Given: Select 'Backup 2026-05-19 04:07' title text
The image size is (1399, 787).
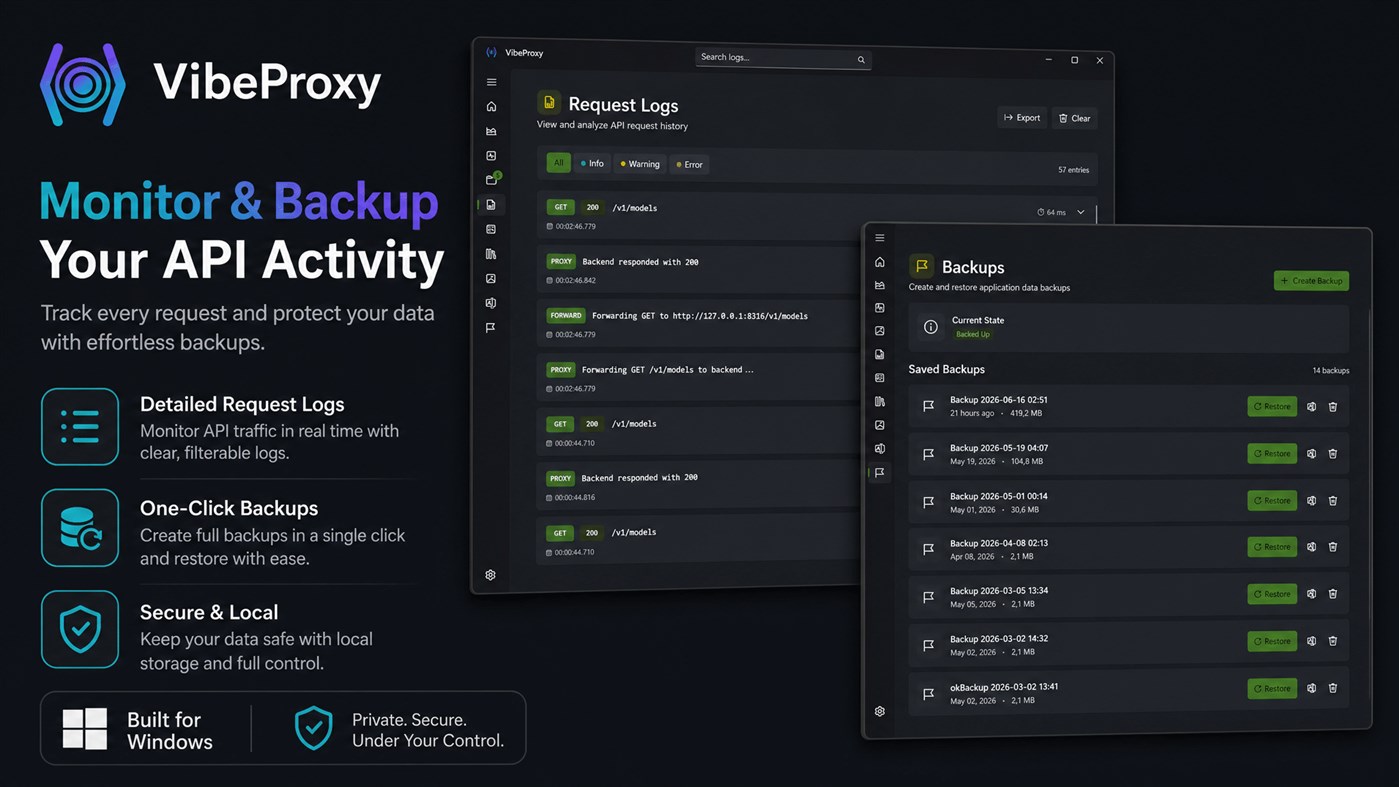Looking at the screenshot, I should (x=999, y=448).
